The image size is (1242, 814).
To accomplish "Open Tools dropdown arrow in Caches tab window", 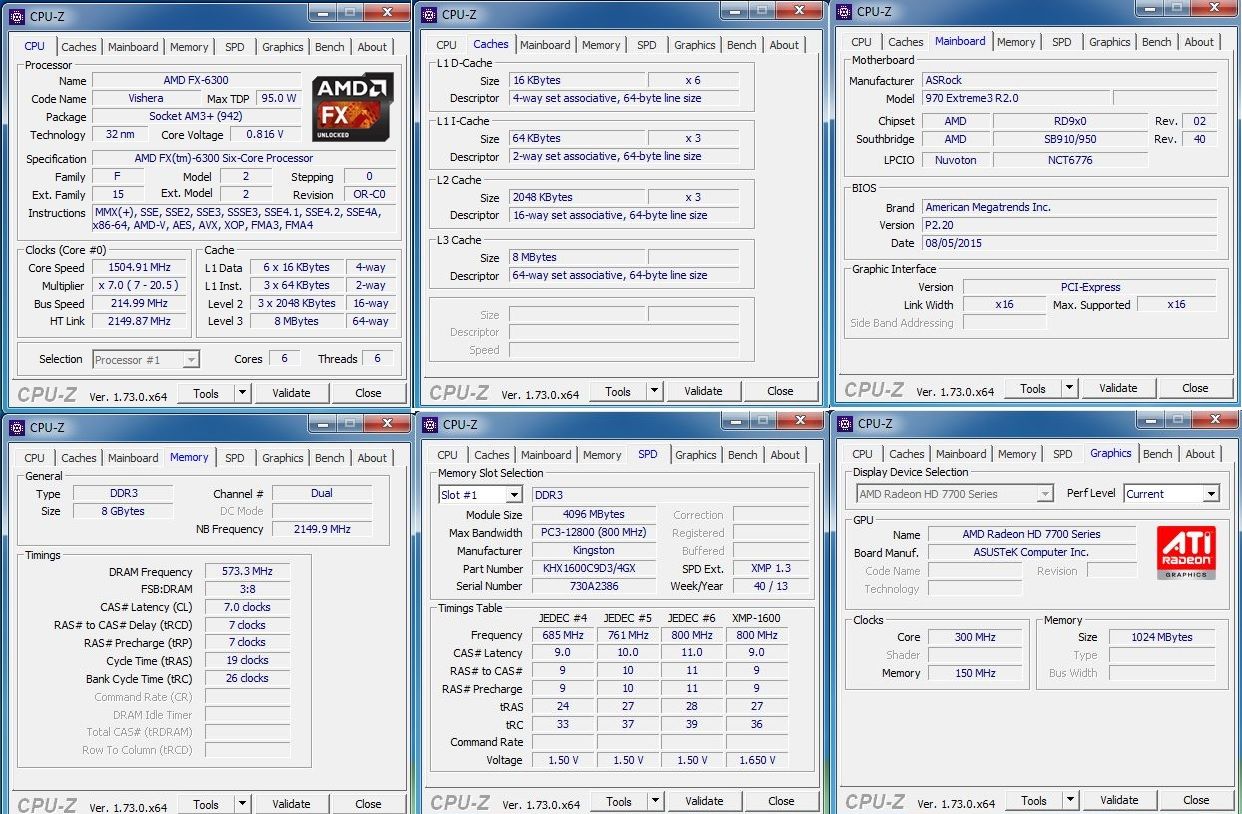I will tap(654, 391).
